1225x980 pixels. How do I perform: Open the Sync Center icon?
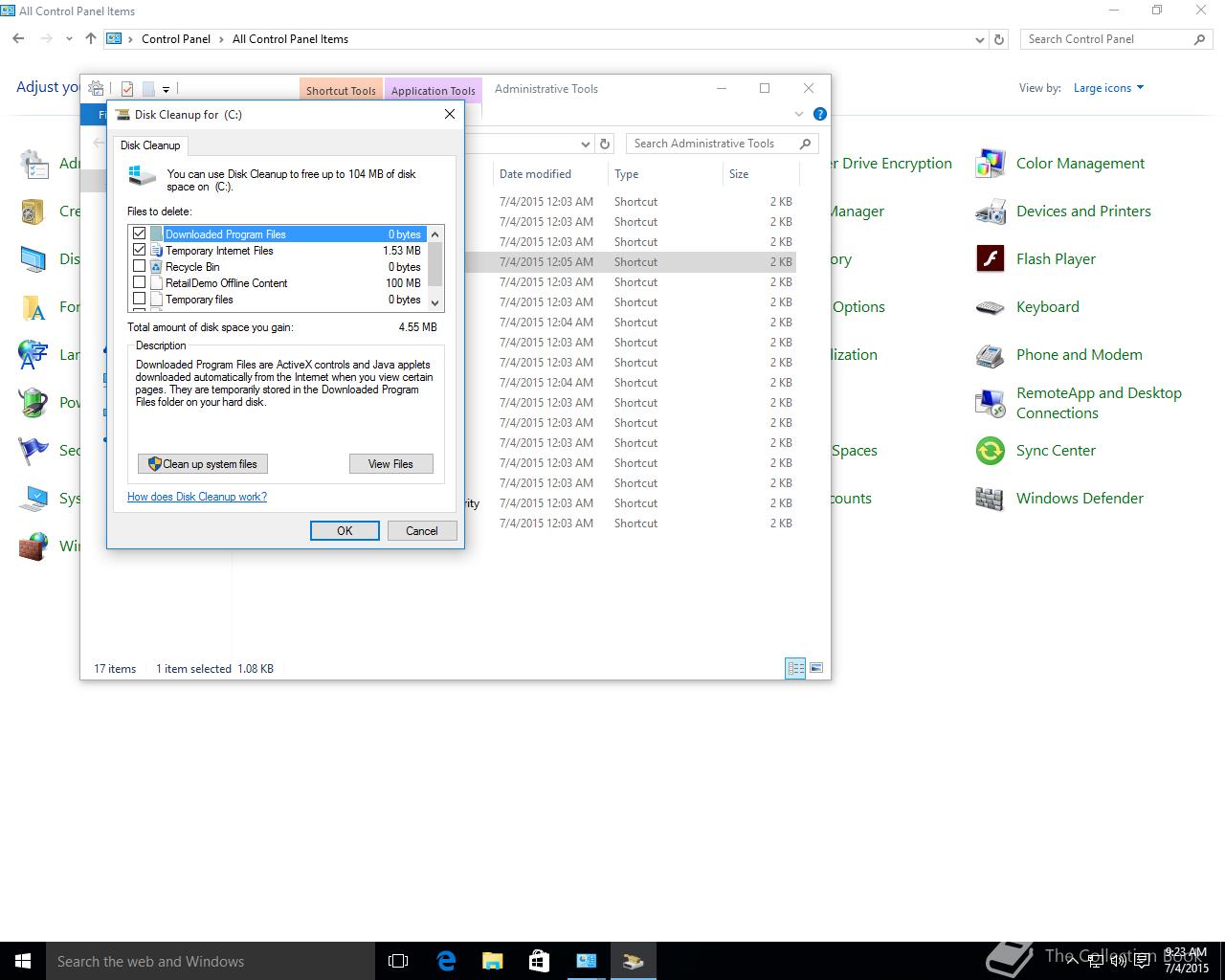coord(990,451)
